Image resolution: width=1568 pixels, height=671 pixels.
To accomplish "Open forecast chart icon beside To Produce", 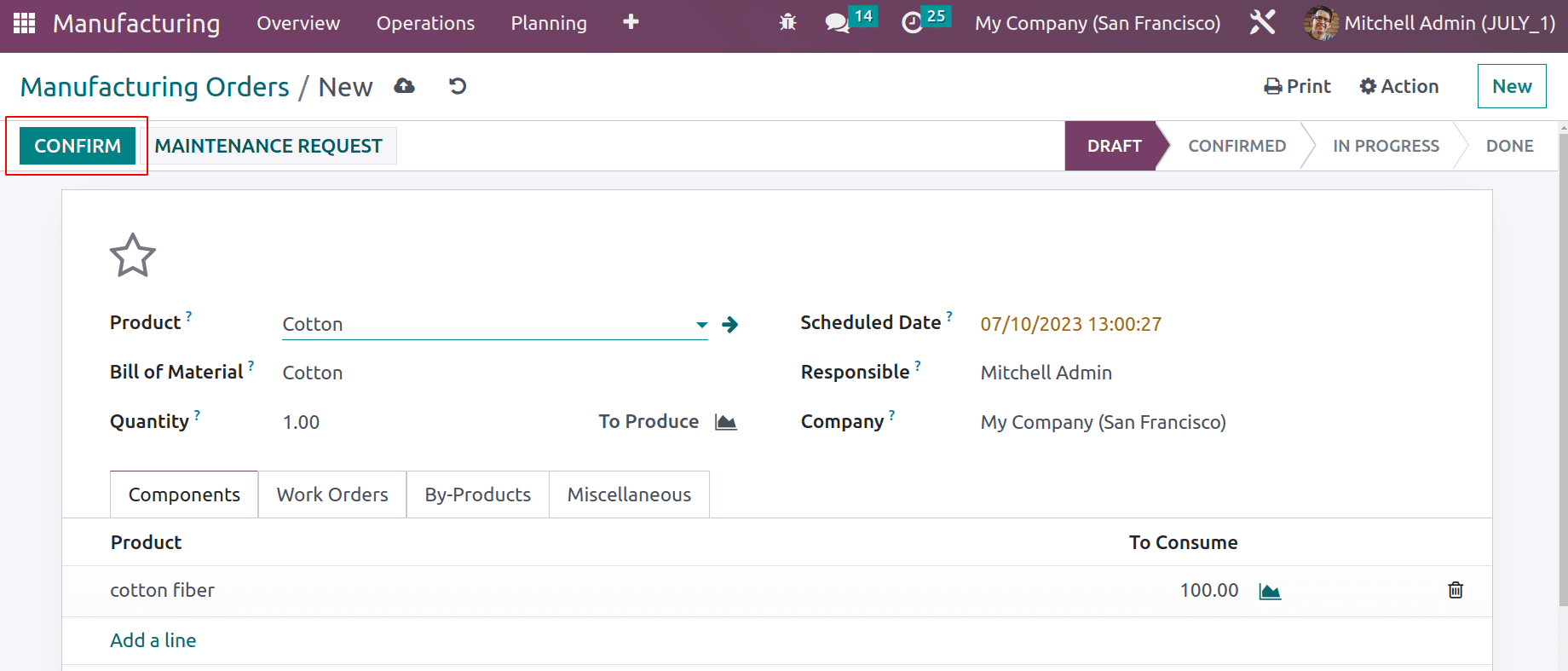I will [x=725, y=422].
